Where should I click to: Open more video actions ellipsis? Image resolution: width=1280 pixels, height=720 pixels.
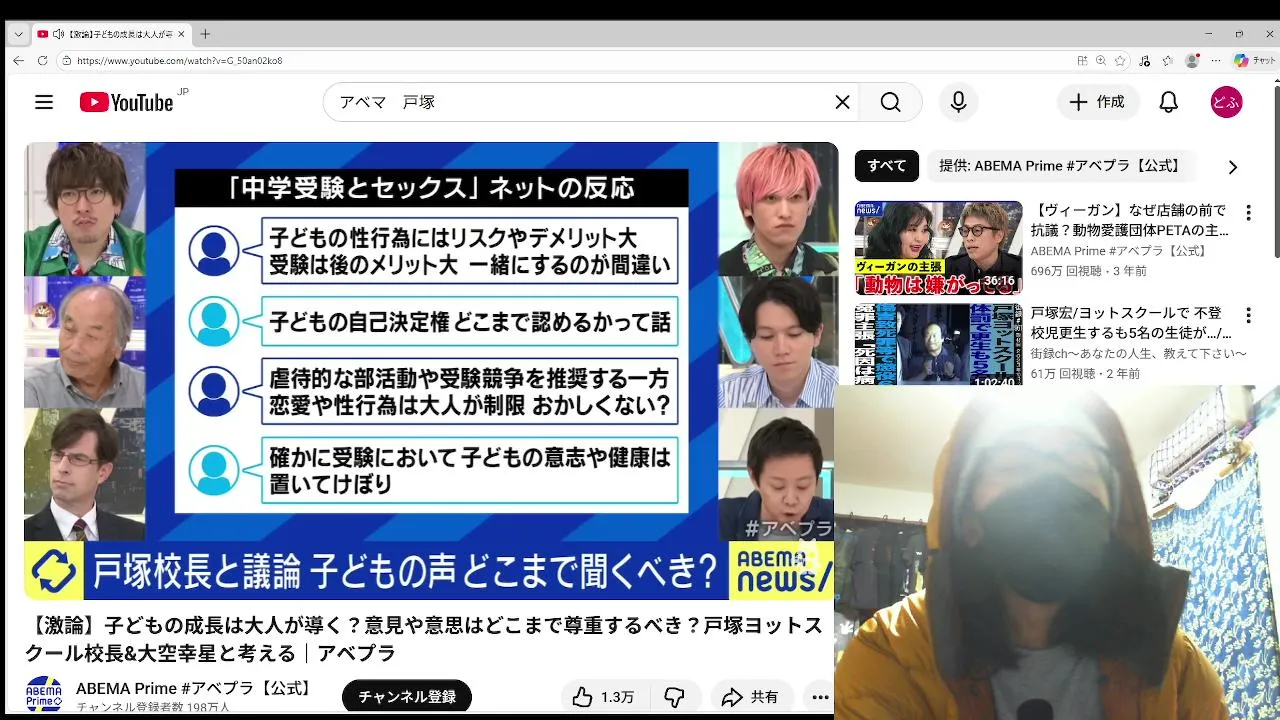click(820, 697)
